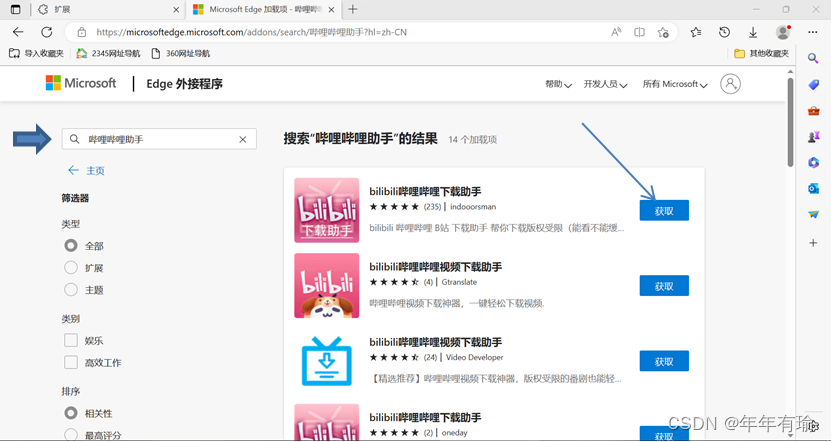Click the site lock icon in address bar
835x442 pixels.
pos(81,32)
